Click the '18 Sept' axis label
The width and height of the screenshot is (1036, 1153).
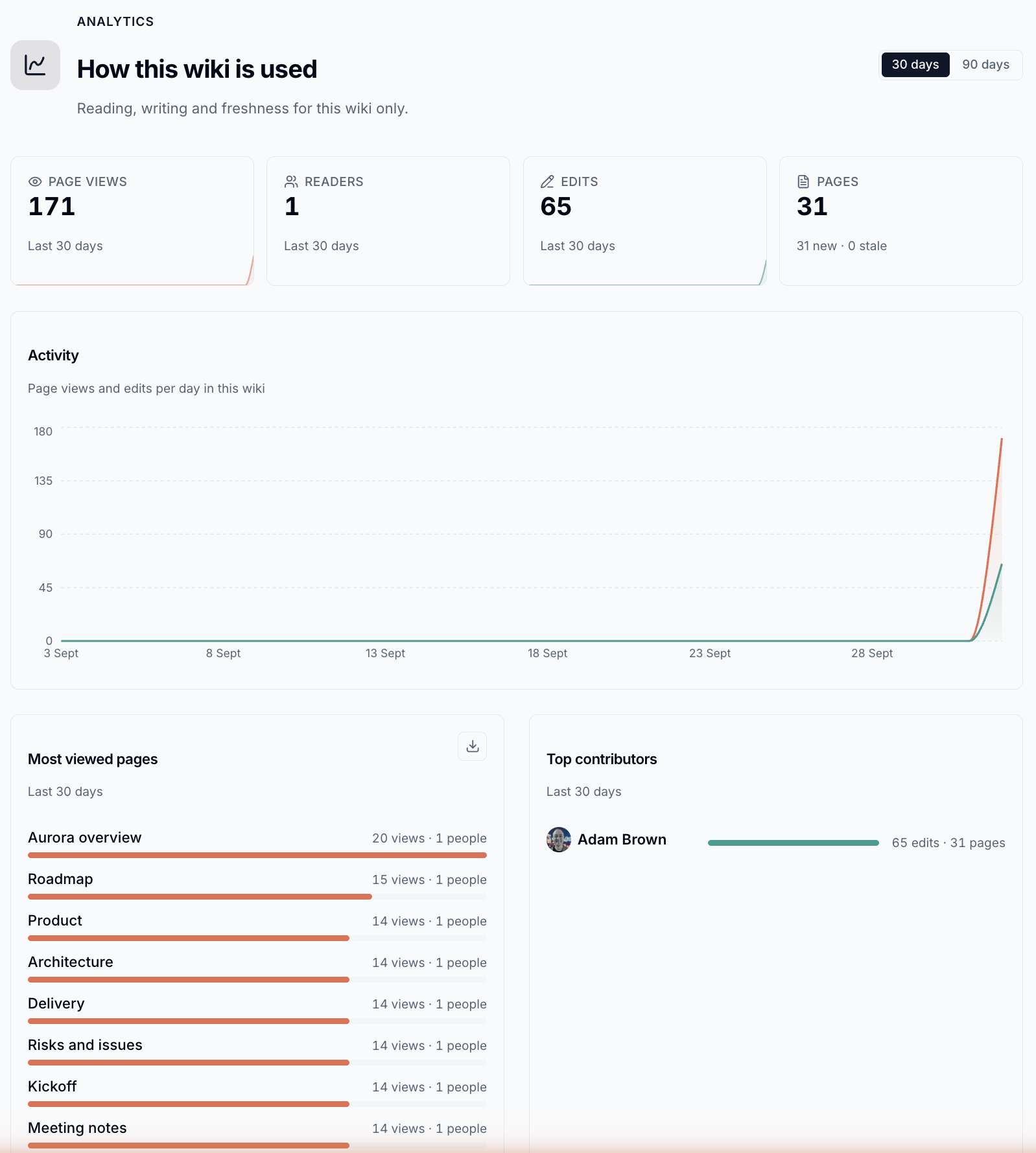pyautogui.click(x=547, y=653)
